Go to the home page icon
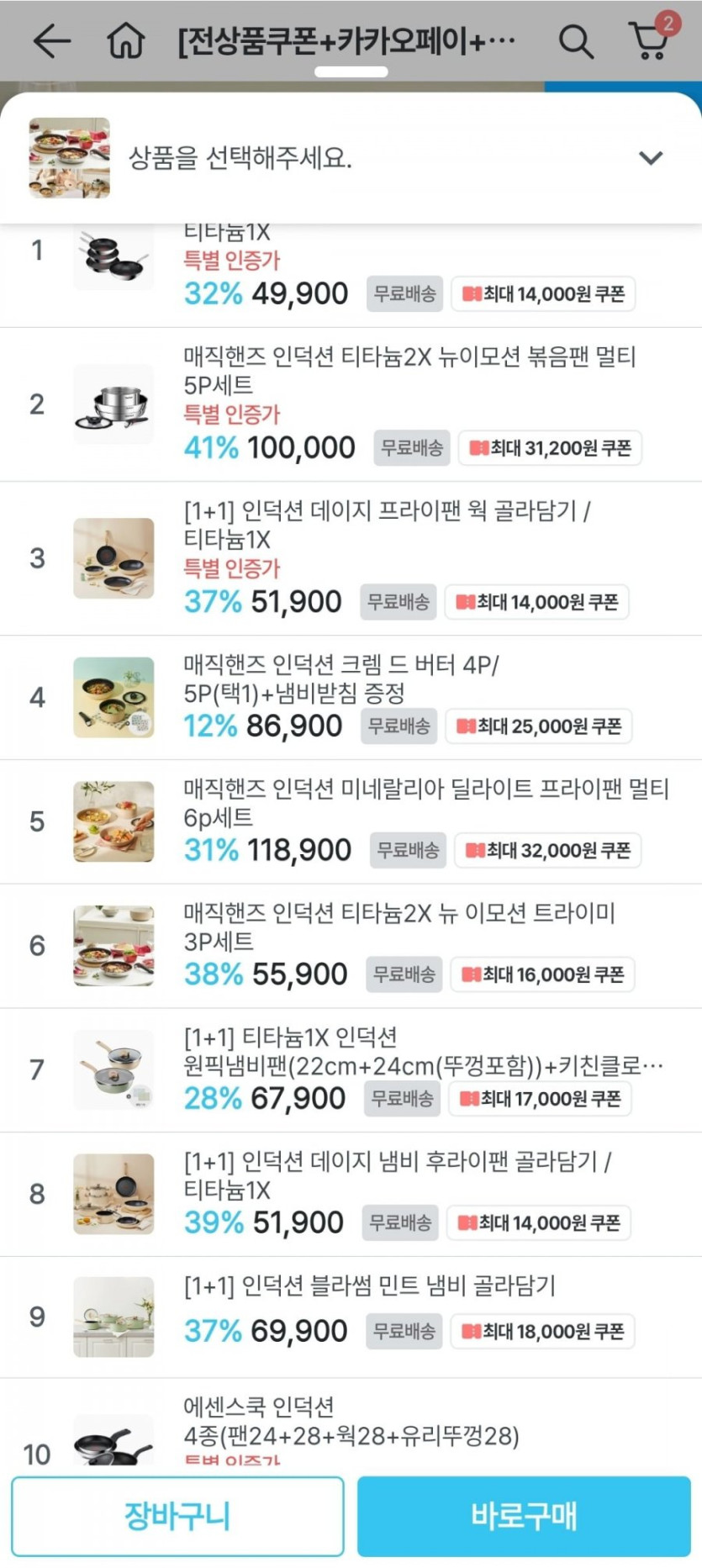This screenshot has height=1568, width=702. (126, 40)
